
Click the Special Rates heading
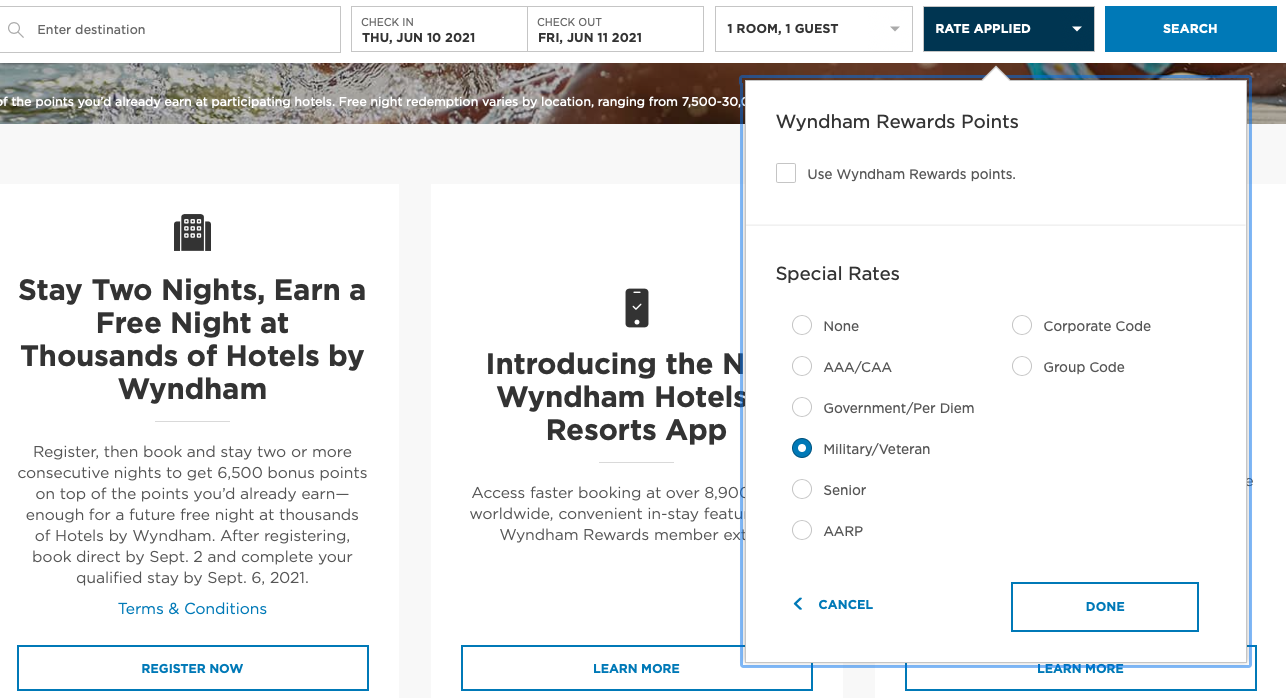click(838, 274)
